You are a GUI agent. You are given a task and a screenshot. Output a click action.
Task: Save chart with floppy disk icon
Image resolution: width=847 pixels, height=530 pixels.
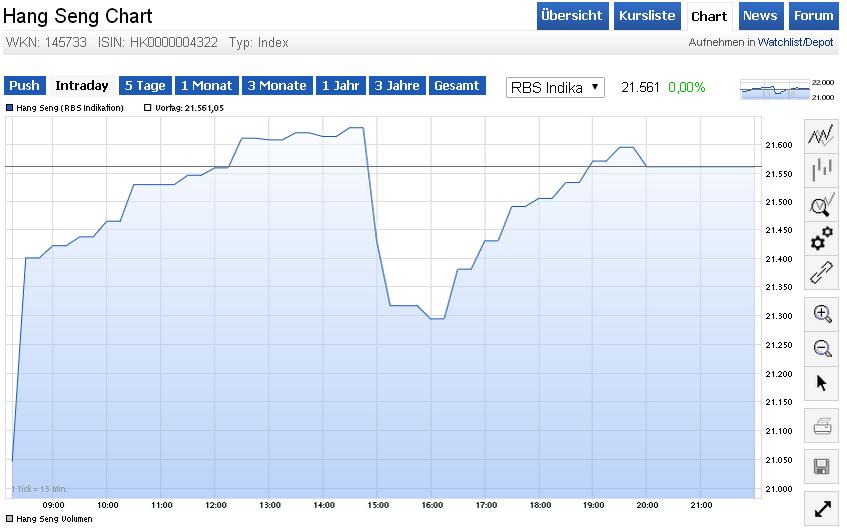822,466
